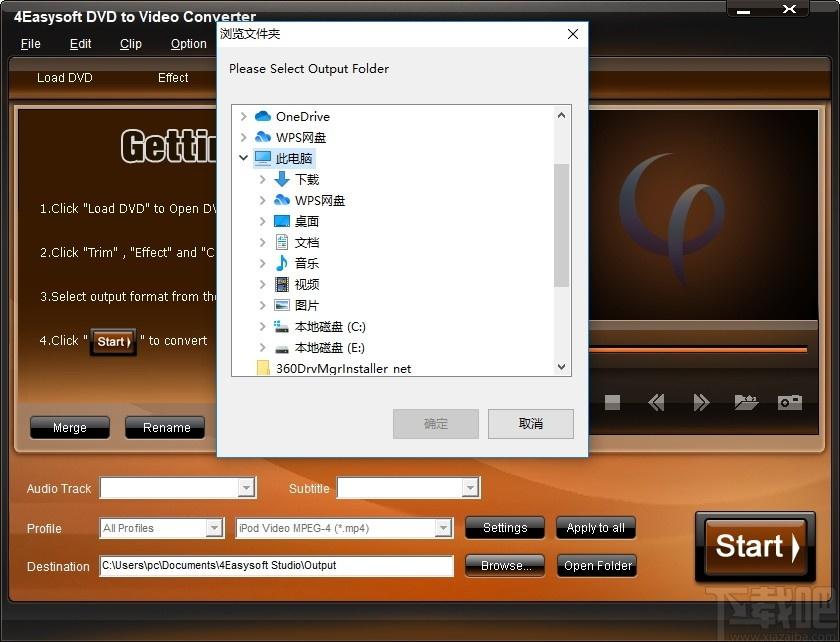Expand the 下载 folder node
840x642 pixels.
tap(262, 179)
